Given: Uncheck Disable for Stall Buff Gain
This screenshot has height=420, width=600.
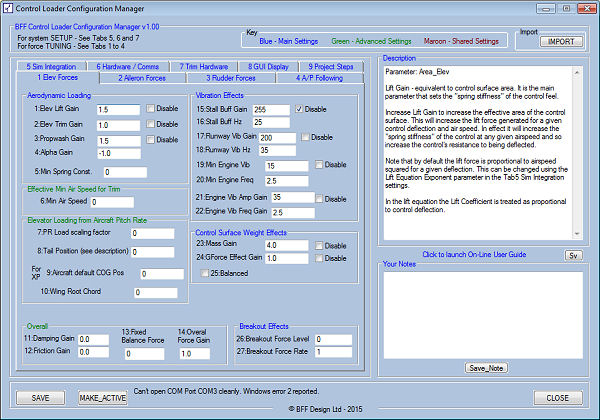Looking at the screenshot, I should click(301, 108).
